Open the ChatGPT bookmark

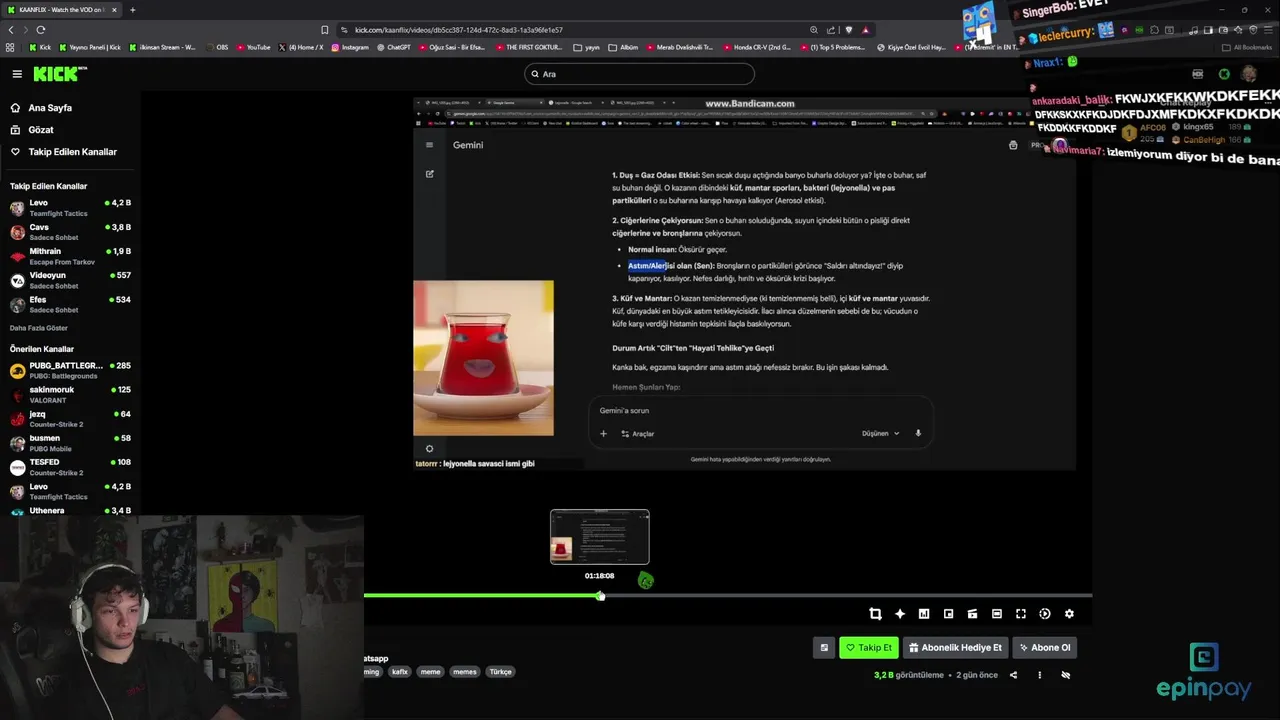(x=393, y=47)
